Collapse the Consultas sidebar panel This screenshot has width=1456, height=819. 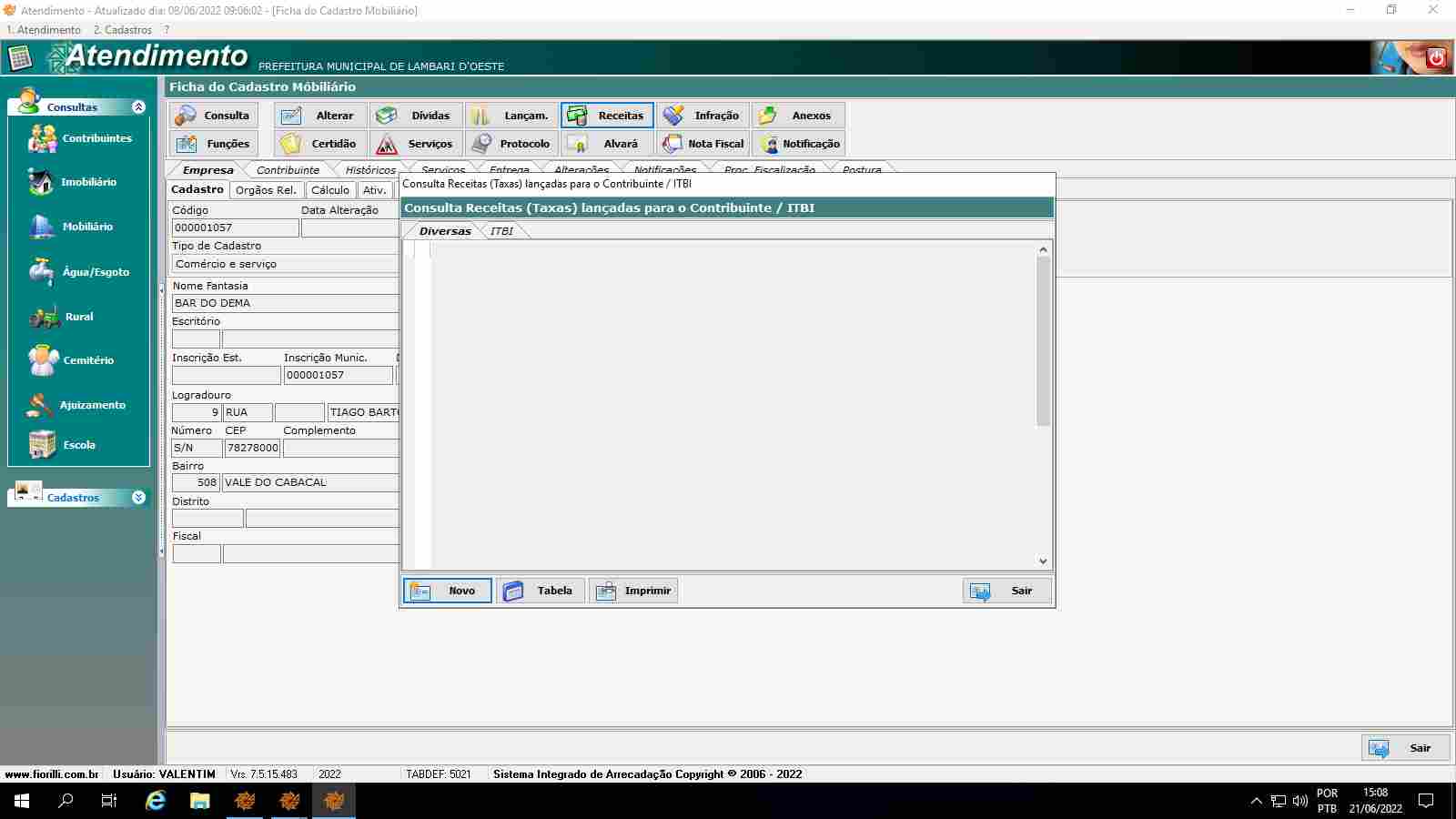(x=138, y=107)
